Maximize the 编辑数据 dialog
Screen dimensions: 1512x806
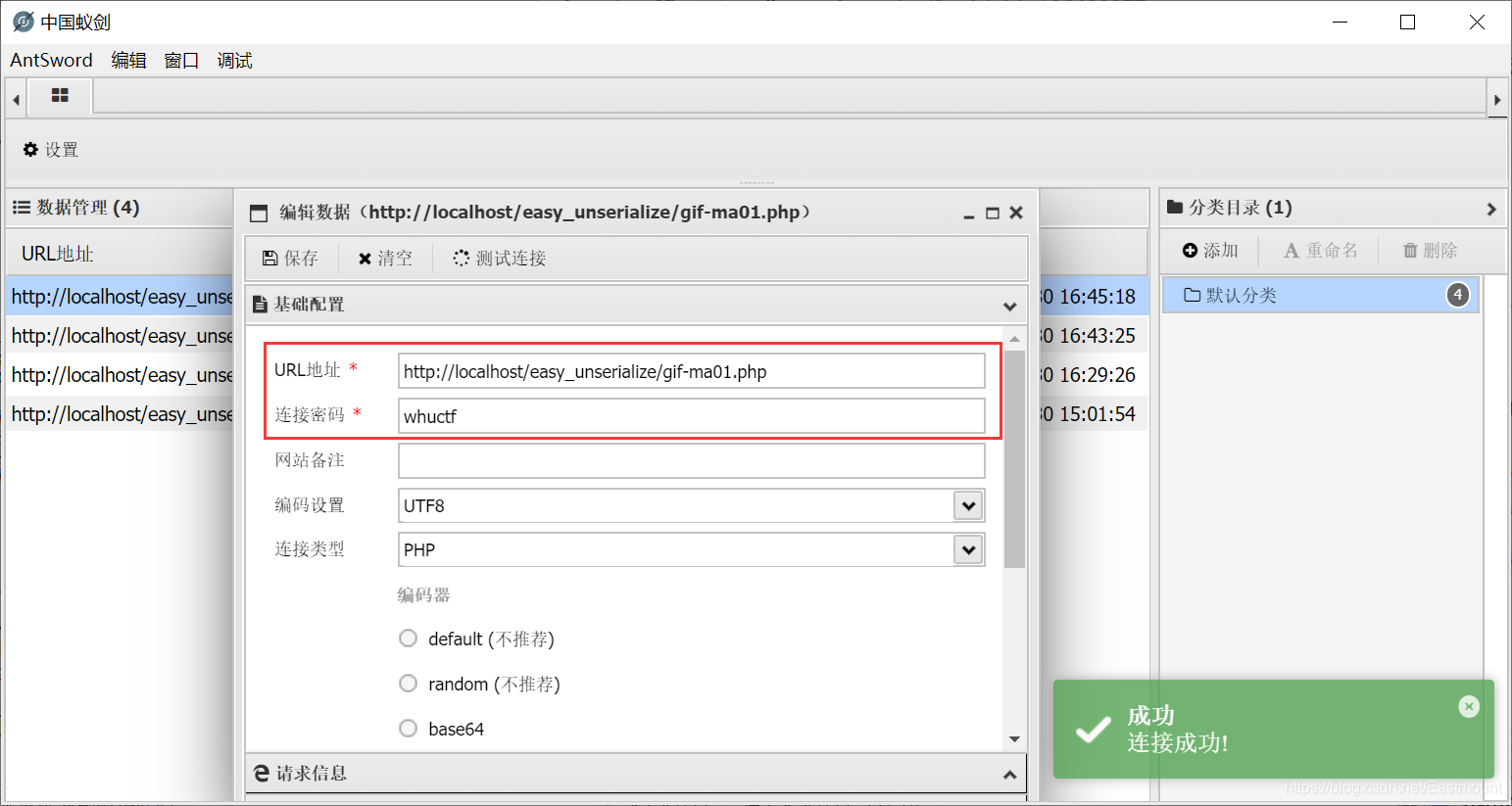pos(992,213)
